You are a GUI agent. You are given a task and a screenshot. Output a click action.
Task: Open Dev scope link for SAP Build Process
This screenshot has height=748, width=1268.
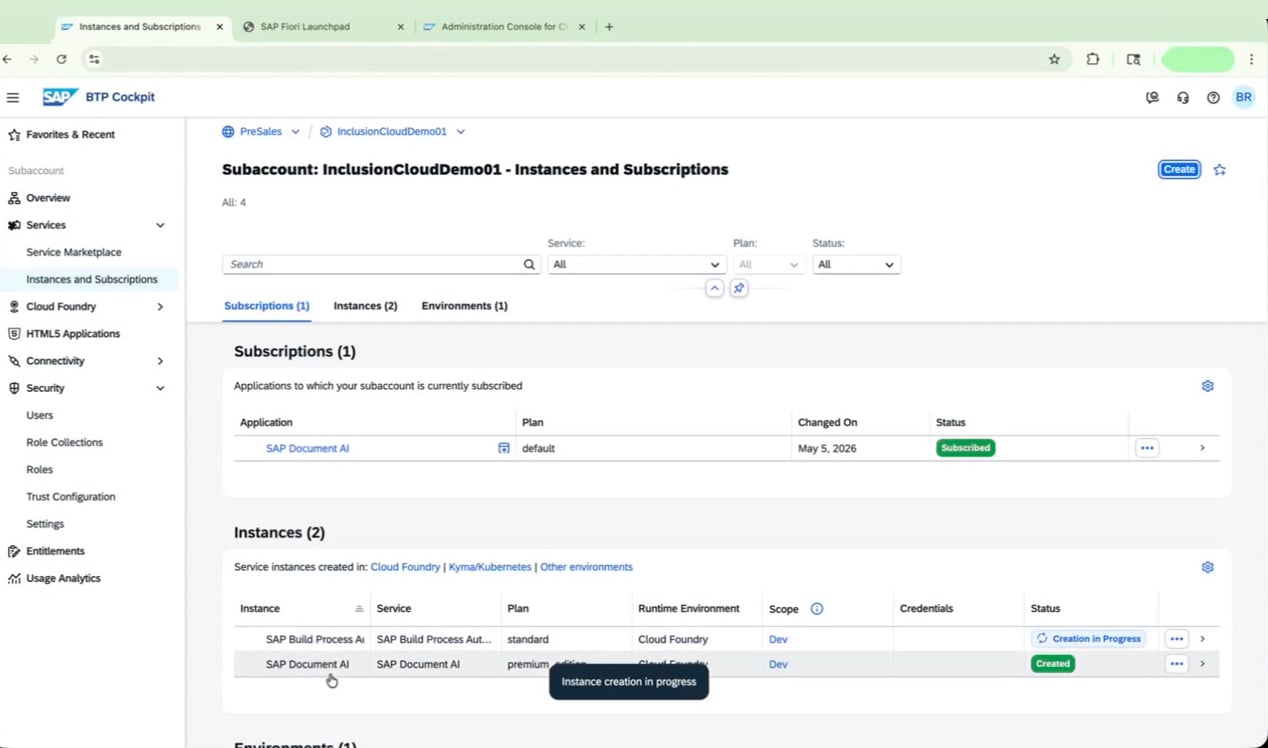pos(778,639)
